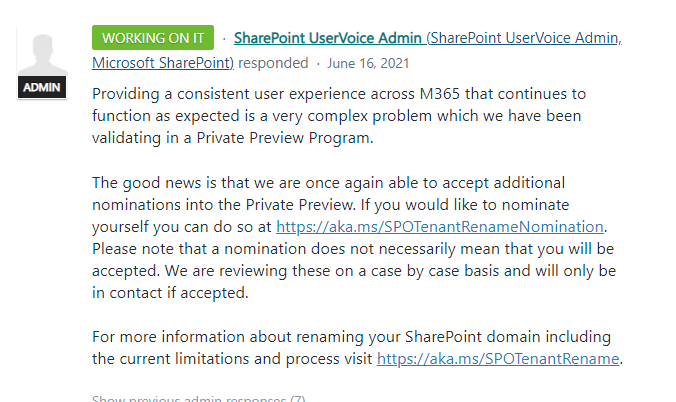Open the Microsoft SharePoint) link
Viewport: 676px width, 402px height.
coord(163,63)
